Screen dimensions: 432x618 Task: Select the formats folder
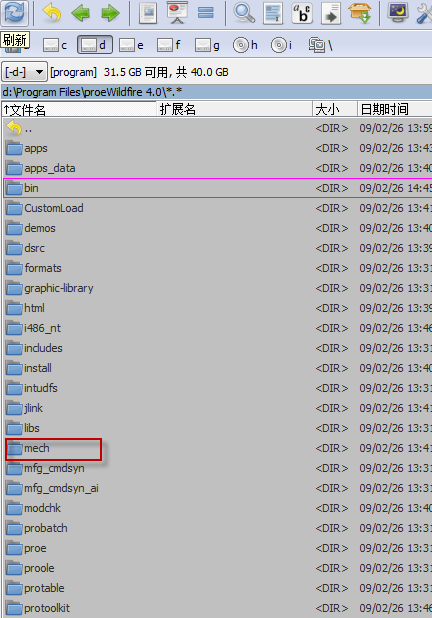click(x=34, y=268)
